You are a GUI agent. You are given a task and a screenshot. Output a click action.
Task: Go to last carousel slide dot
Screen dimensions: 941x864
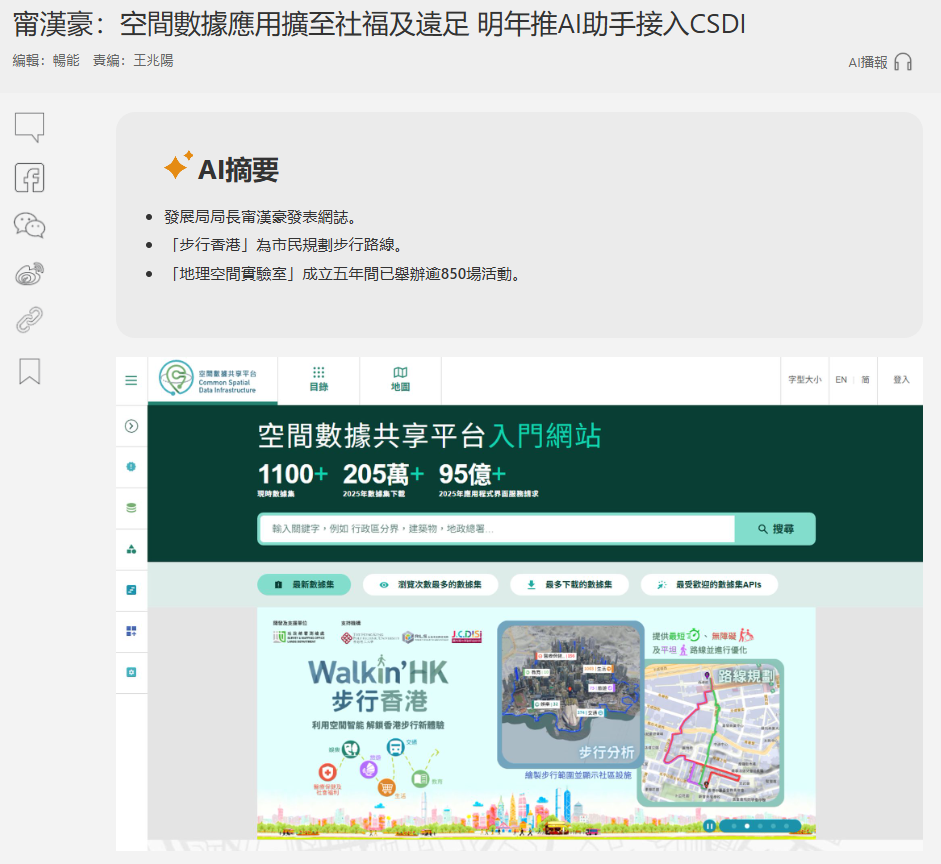click(787, 826)
